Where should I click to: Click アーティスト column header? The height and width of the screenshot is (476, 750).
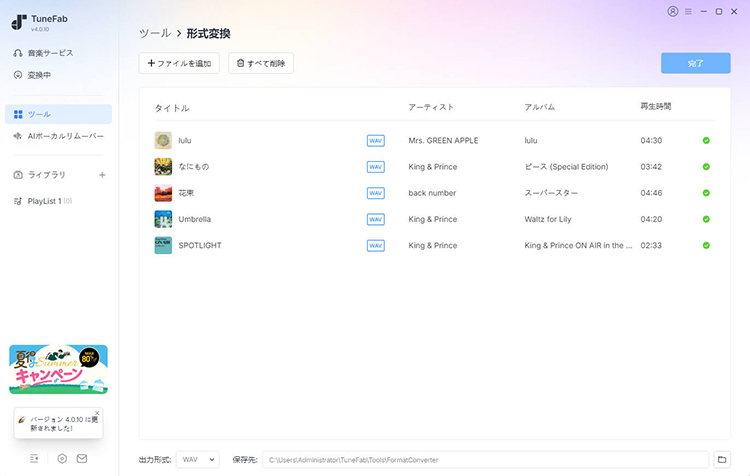(x=431, y=107)
